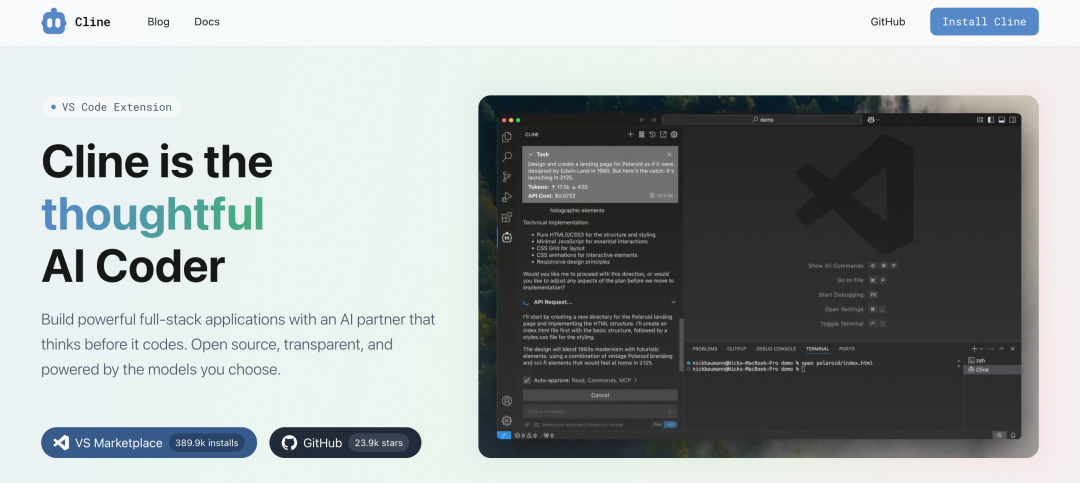
Task: Follow the GitHub link in top navigation
Action: pyautogui.click(x=888, y=21)
